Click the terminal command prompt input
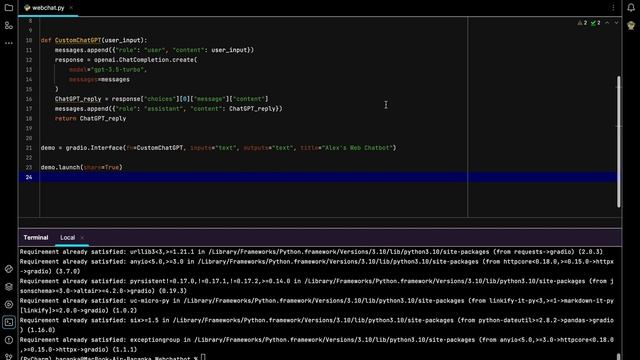640x360 pixels. point(204,358)
